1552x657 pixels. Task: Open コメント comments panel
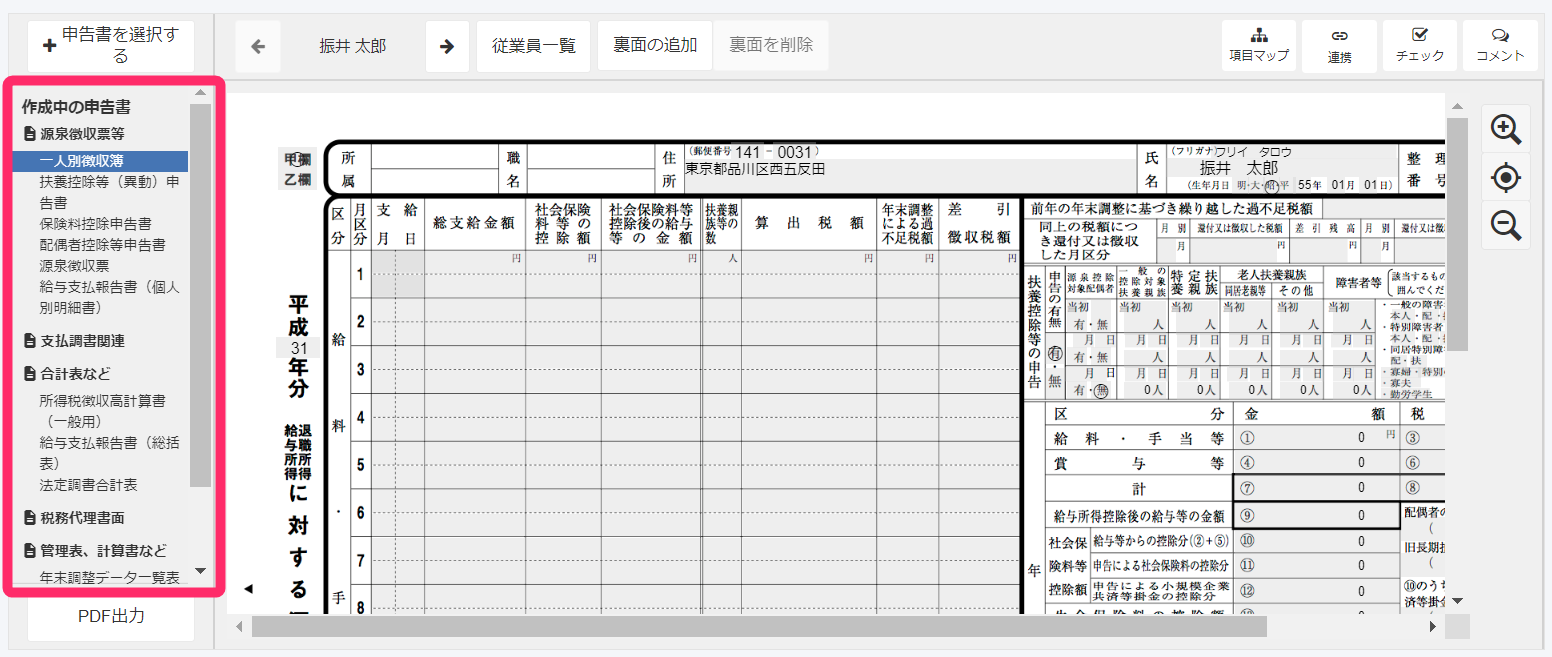[x=1500, y=46]
